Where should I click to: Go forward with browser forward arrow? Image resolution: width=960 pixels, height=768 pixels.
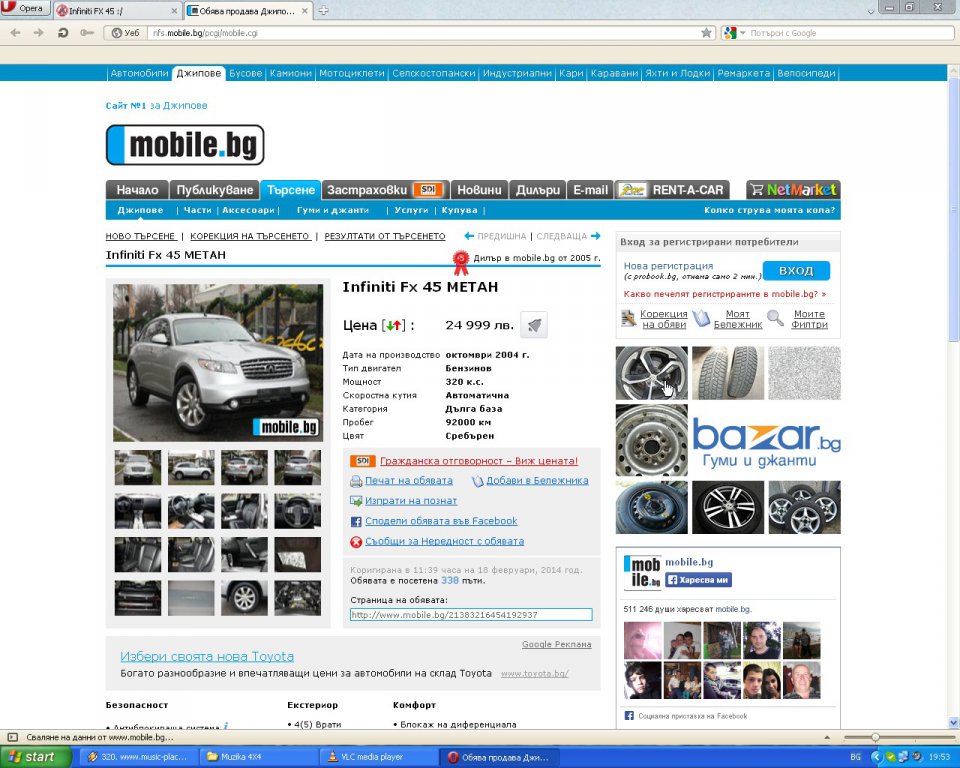tap(39, 32)
